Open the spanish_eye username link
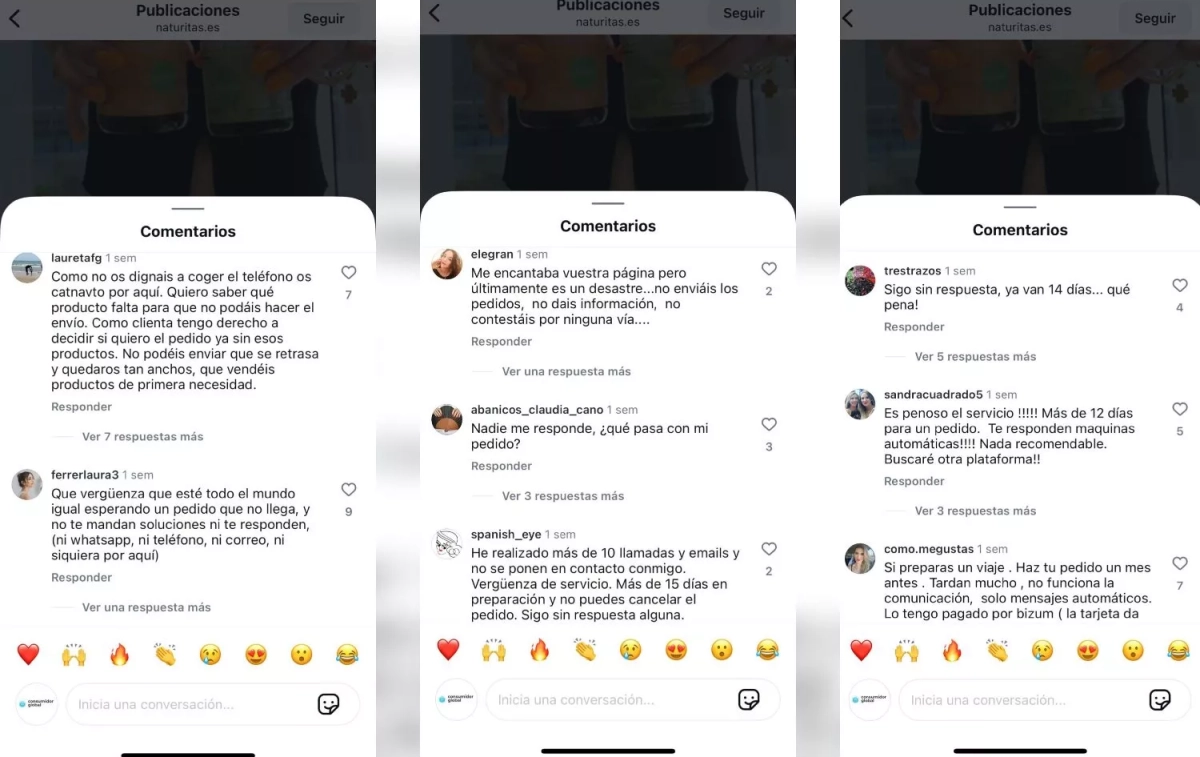The image size is (1200, 757). [506, 535]
